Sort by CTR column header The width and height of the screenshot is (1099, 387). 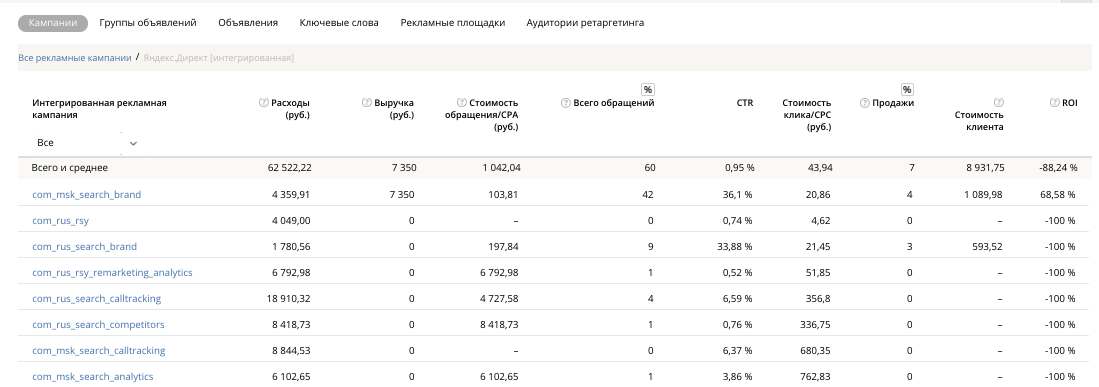click(745, 103)
